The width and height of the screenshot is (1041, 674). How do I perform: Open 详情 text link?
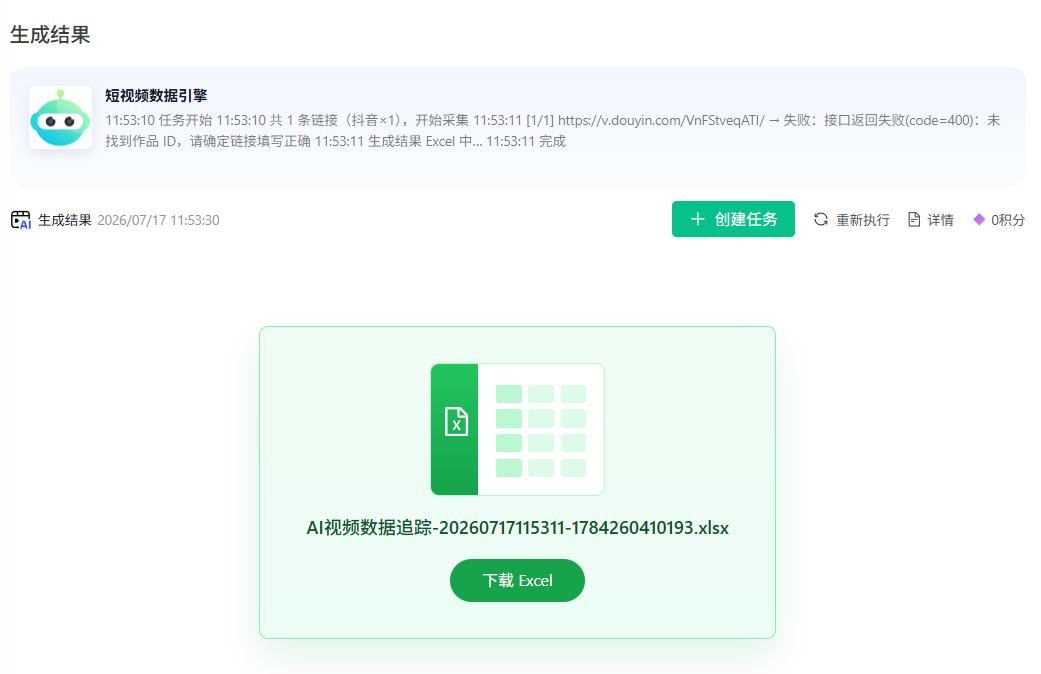[940, 220]
